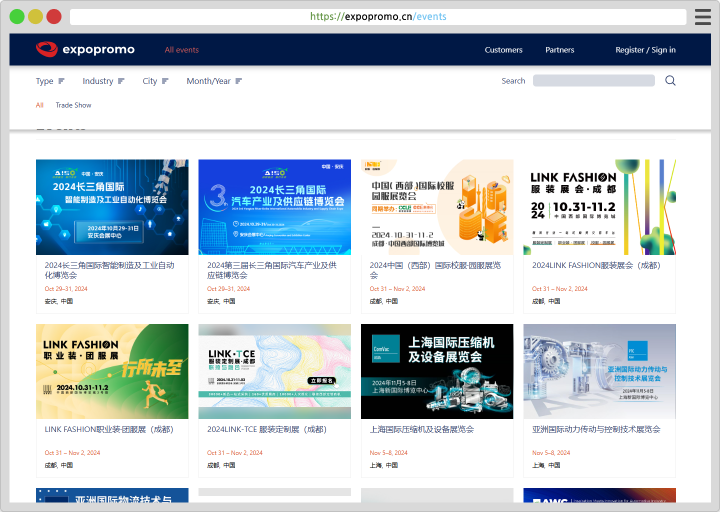Screen dimensions: 720x512
Task: Open the browser hamburger menu
Action: point(703,17)
